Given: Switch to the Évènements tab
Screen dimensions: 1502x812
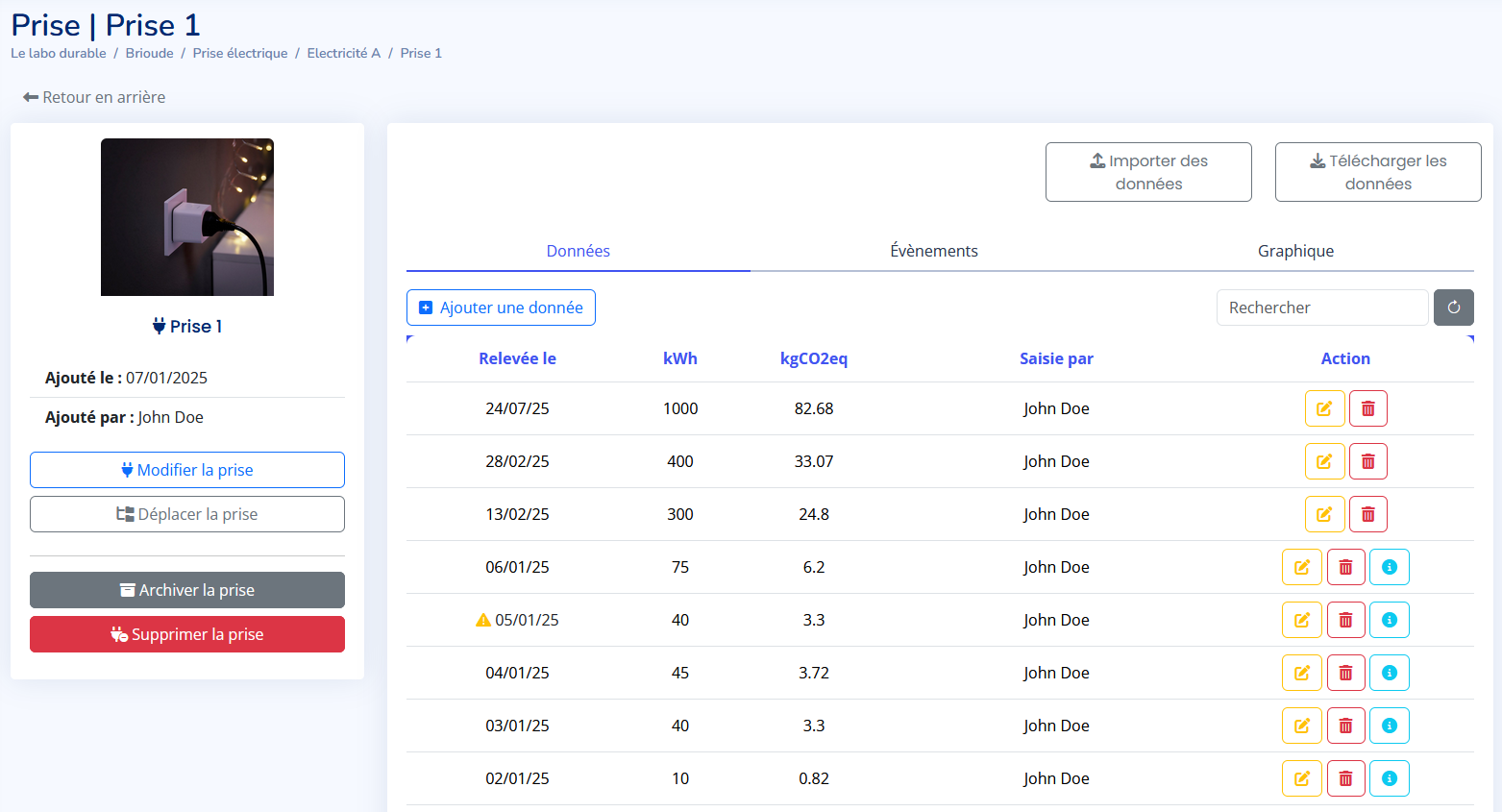Looking at the screenshot, I should (933, 251).
